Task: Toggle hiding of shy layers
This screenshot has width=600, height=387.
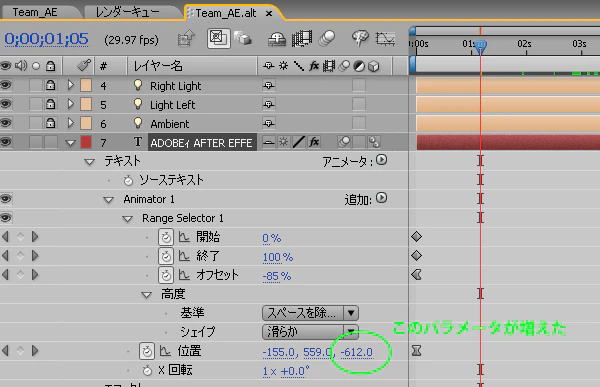Action: tap(277, 39)
